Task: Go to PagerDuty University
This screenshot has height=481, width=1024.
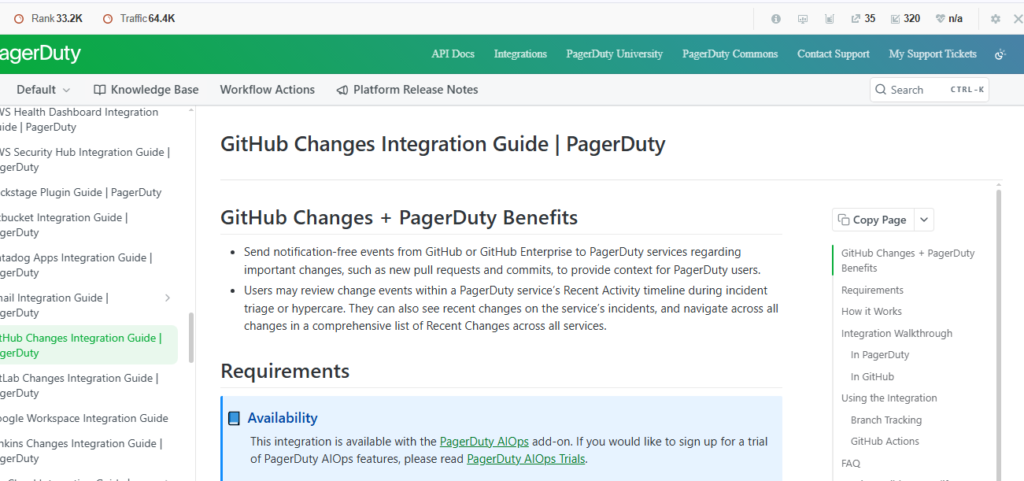Action: (615, 54)
